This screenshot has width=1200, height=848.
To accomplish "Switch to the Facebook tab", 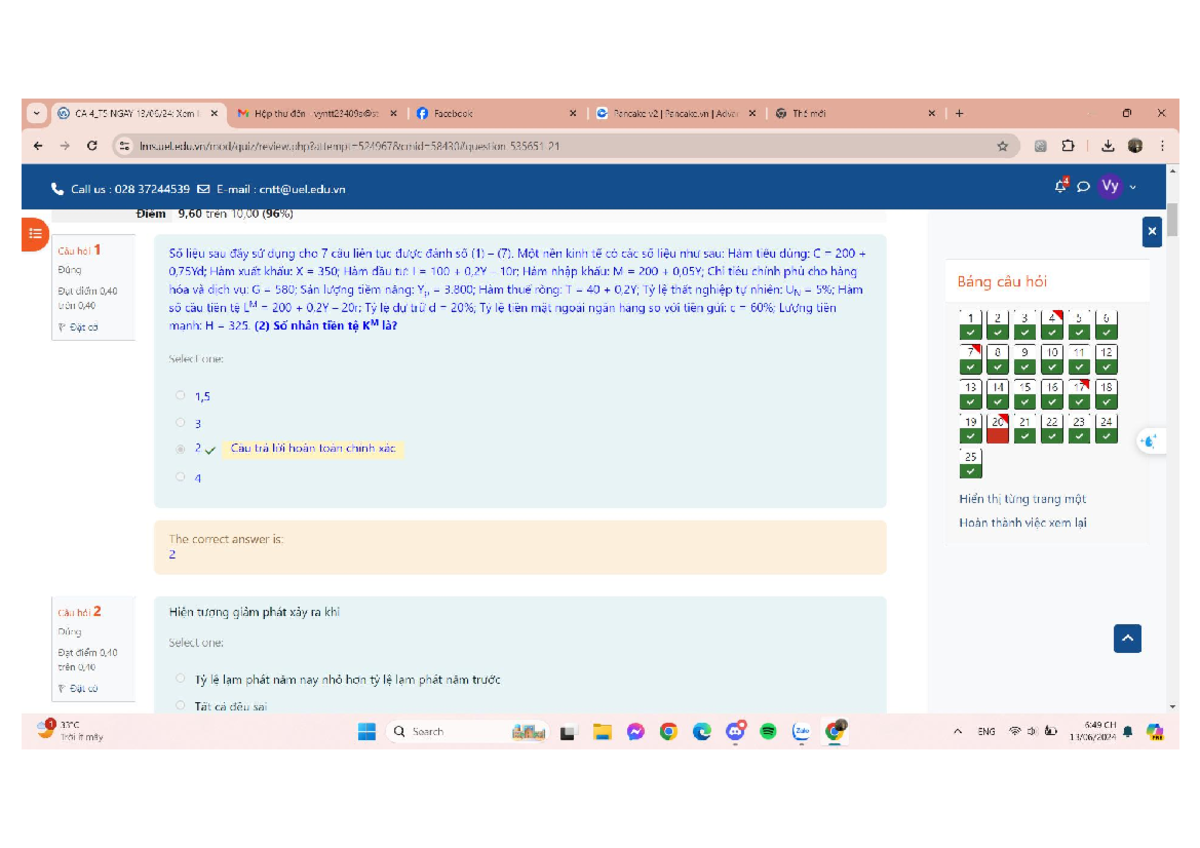I will tap(490, 114).
